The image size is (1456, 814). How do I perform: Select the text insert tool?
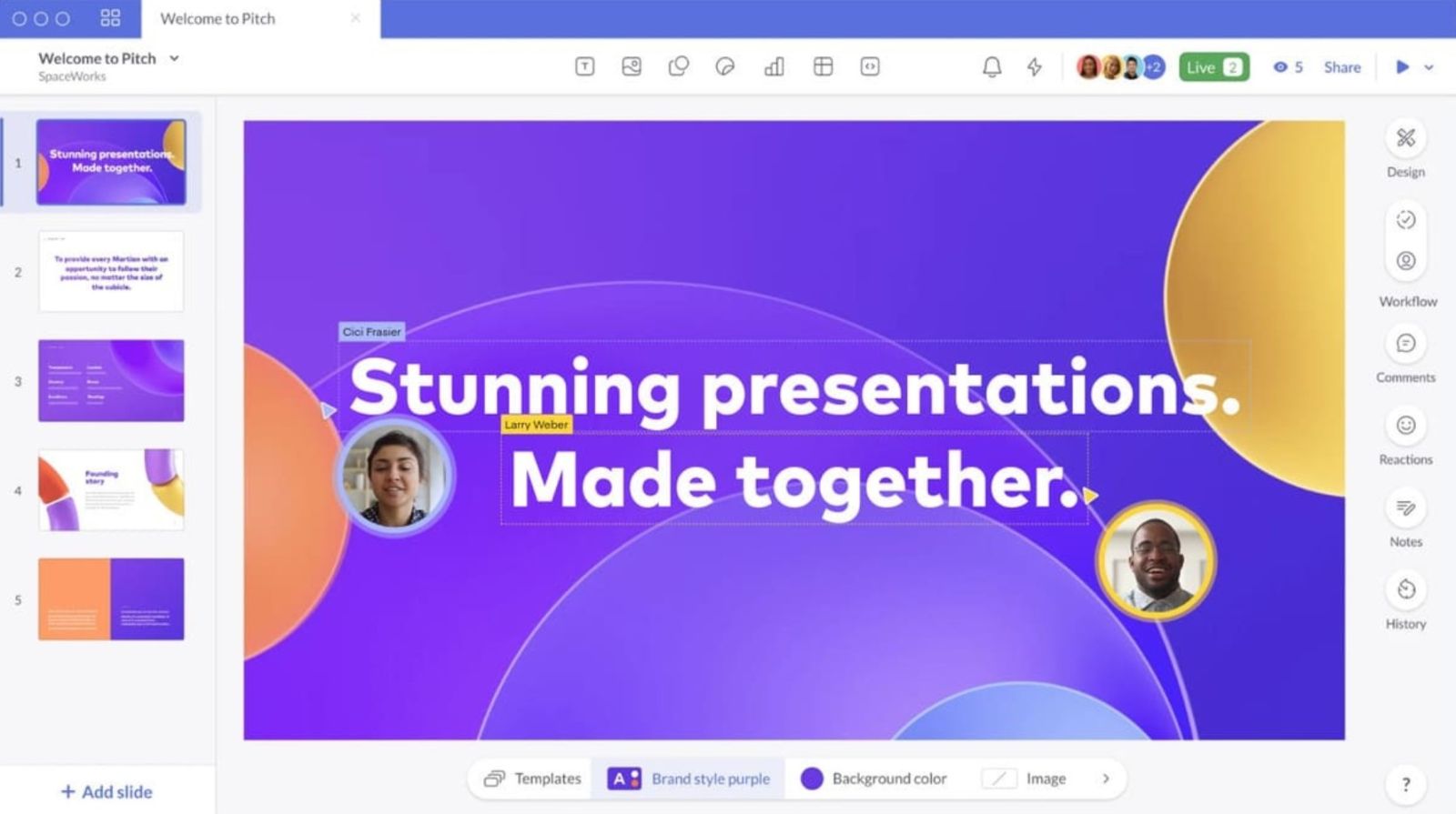click(584, 66)
